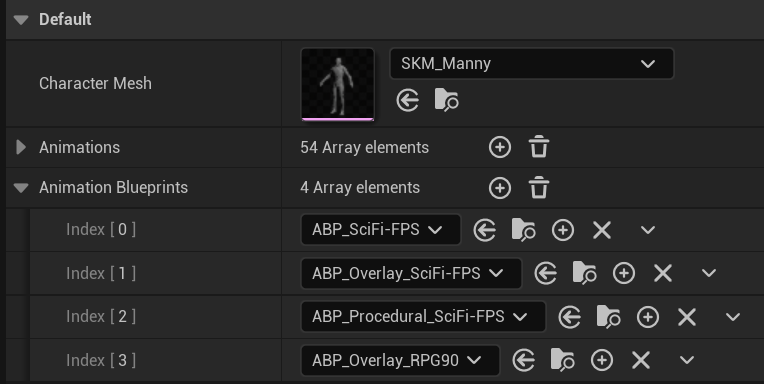Browse to ABP_Overlay_SciFi-FPS in Content Browser
764x384 pixels.
coord(585,273)
